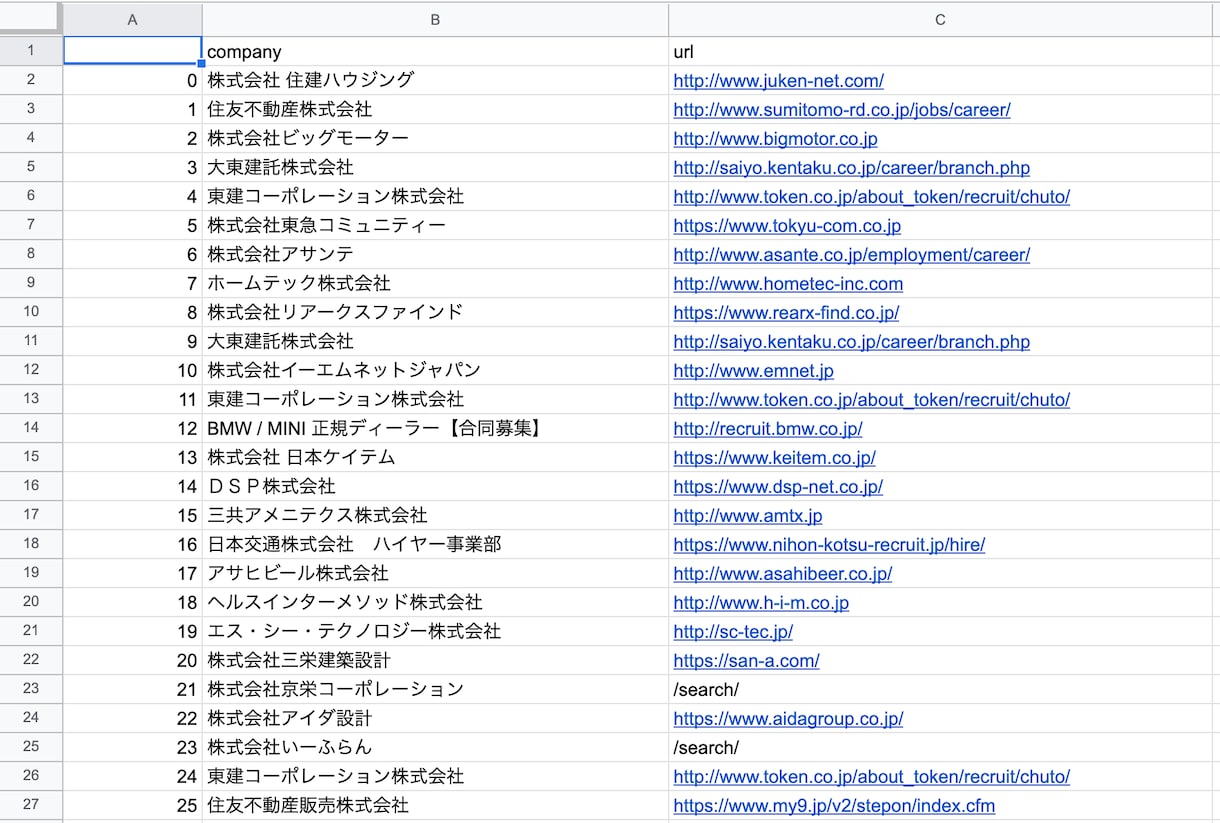
Task: Open the sumitomo-rd.co.jp careers link
Action: pos(841,110)
